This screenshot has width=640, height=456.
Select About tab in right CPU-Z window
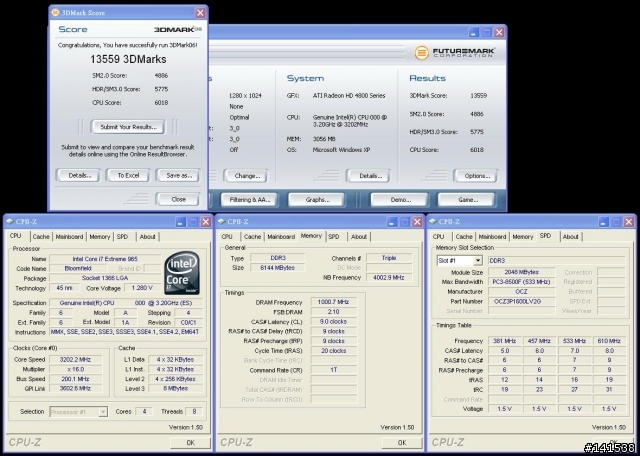[570, 237]
